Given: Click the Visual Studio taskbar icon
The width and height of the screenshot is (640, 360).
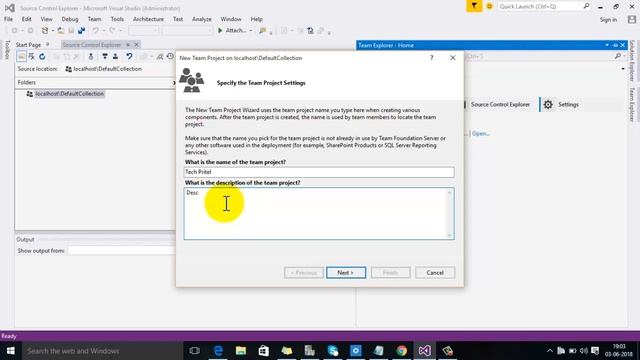Looking at the screenshot, I should pos(424,351).
